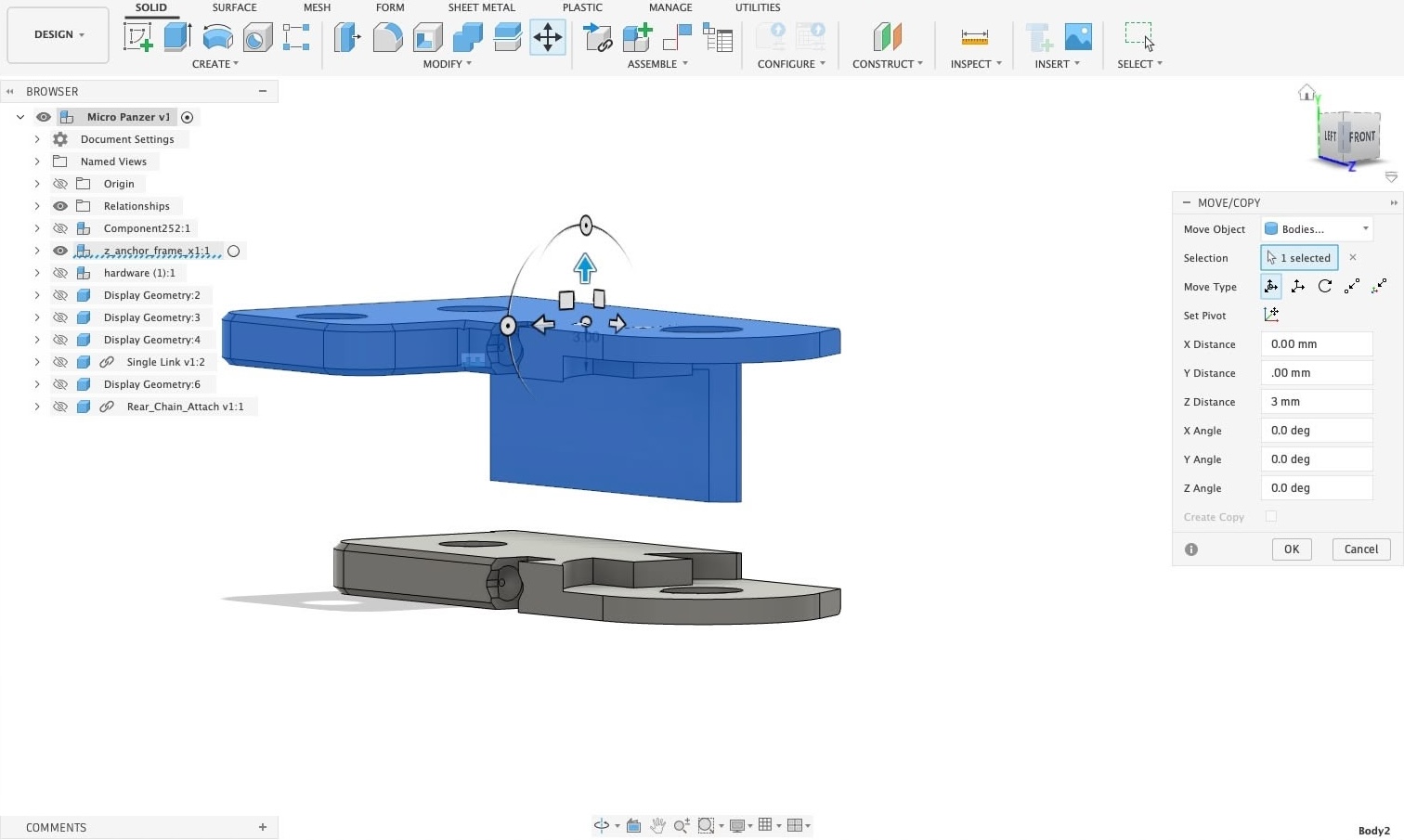Select the Press Pull tool
This screenshot has width=1404, height=840.
coord(347,37)
